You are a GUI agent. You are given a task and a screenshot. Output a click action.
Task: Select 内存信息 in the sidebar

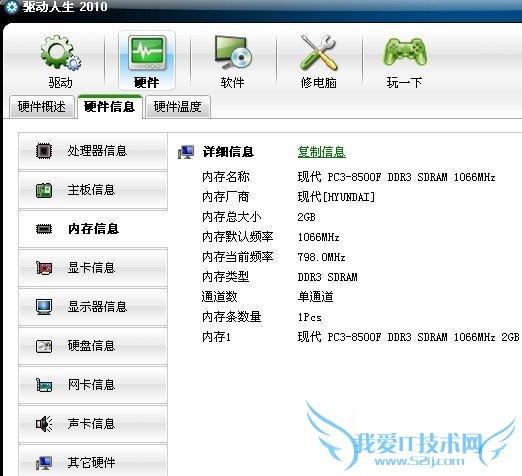point(93,229)
